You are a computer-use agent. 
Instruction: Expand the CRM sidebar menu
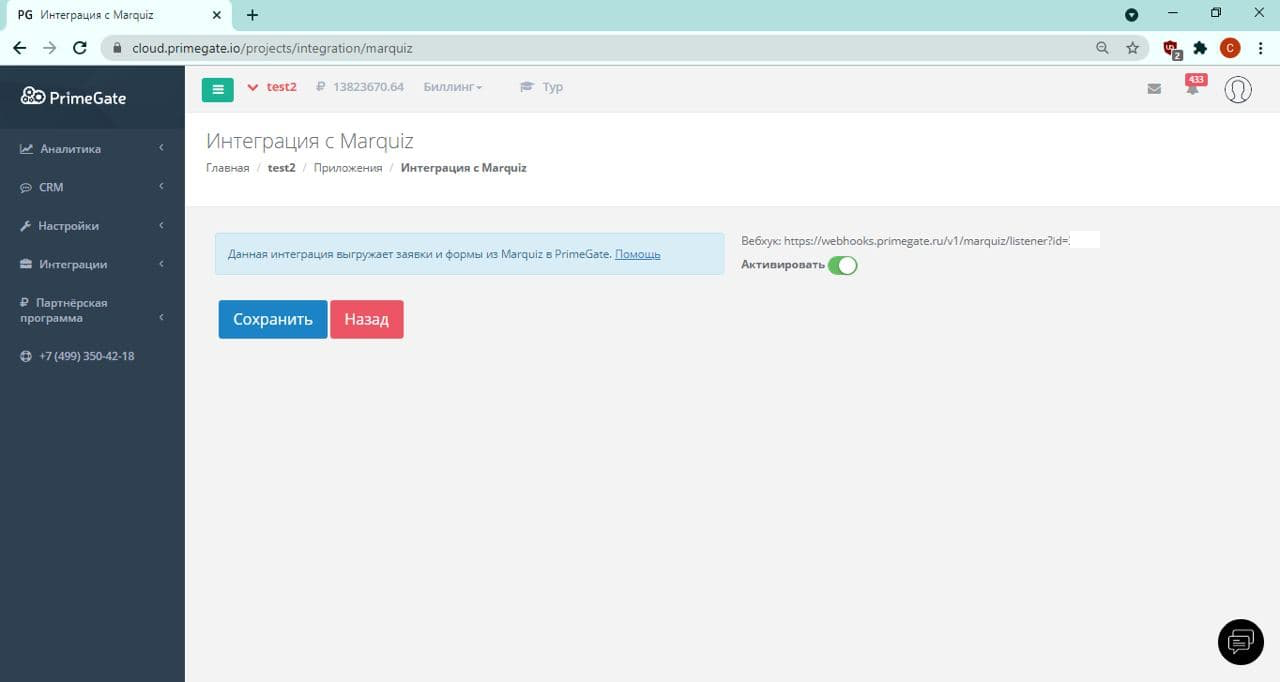pyautogui.click(x=92, y=187)
